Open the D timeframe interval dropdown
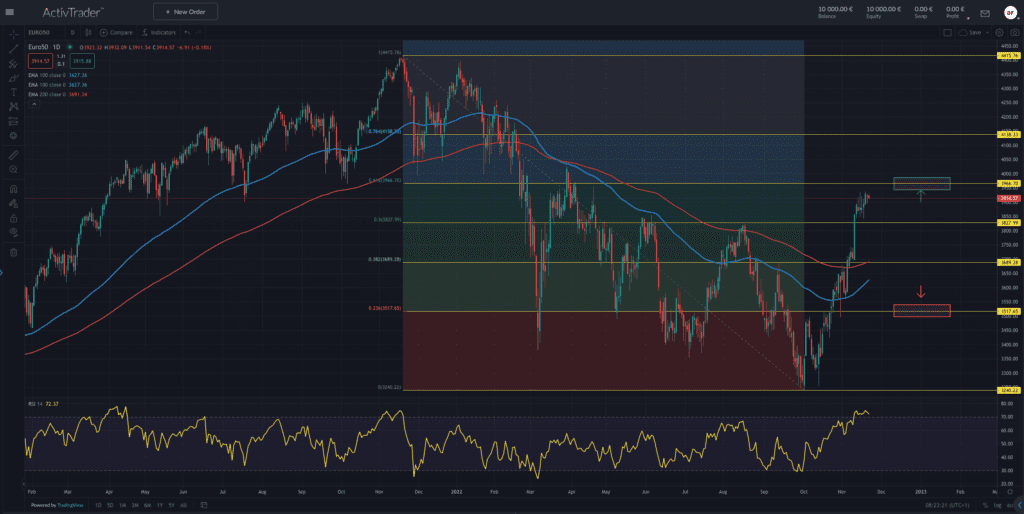 tap(72, 33)
